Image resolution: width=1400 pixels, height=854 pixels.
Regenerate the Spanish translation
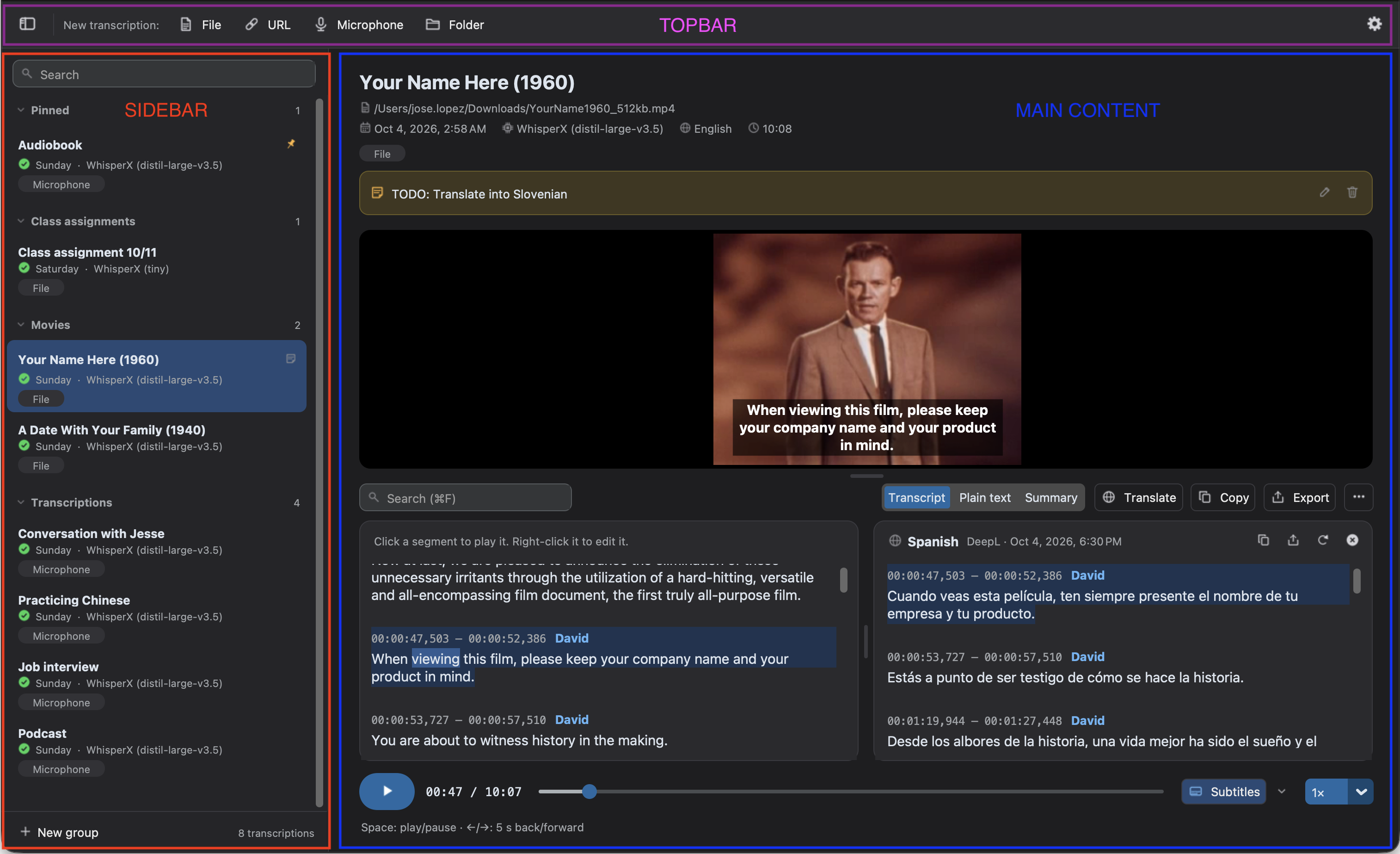coord(1322,540)
